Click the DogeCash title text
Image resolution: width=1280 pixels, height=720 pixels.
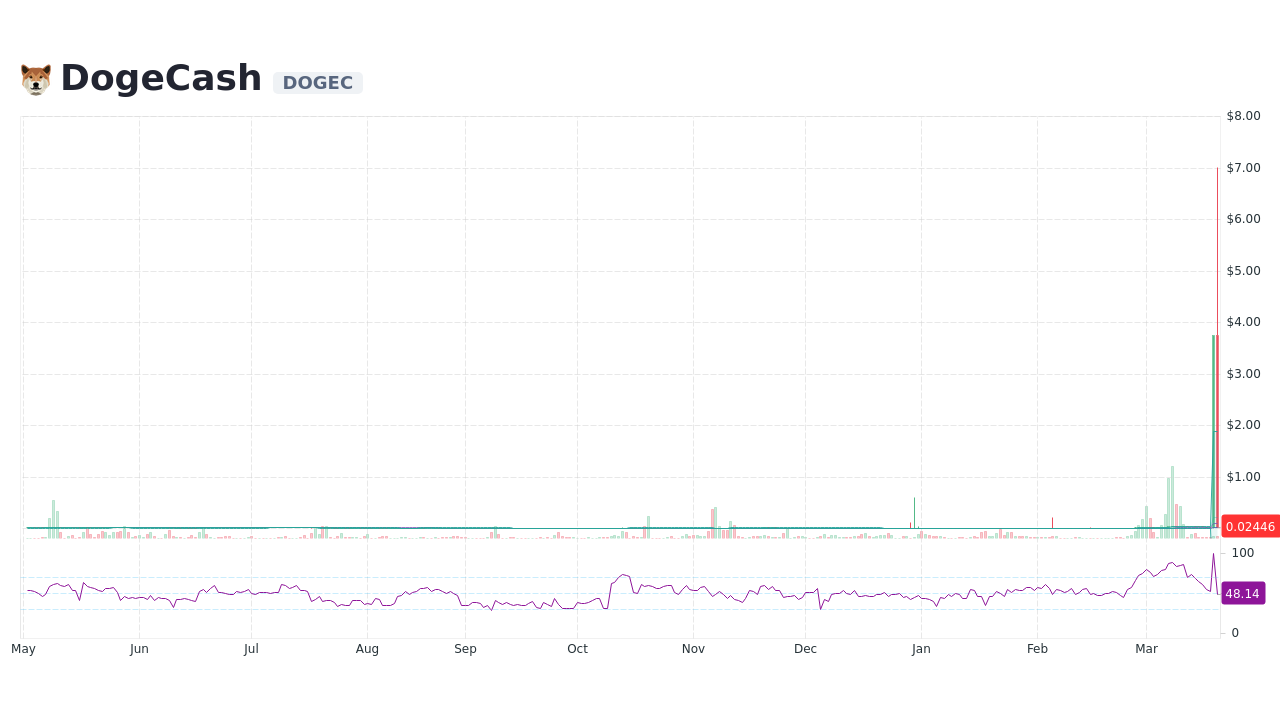(160, 77)
